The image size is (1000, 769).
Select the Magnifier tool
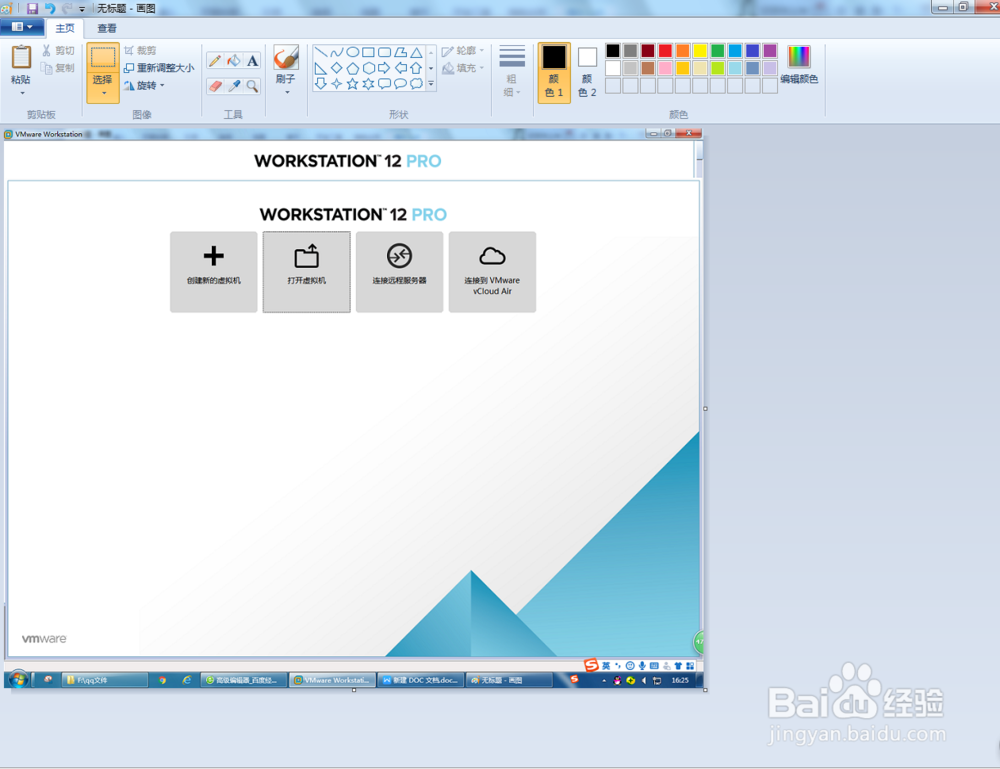coord(253,85)
